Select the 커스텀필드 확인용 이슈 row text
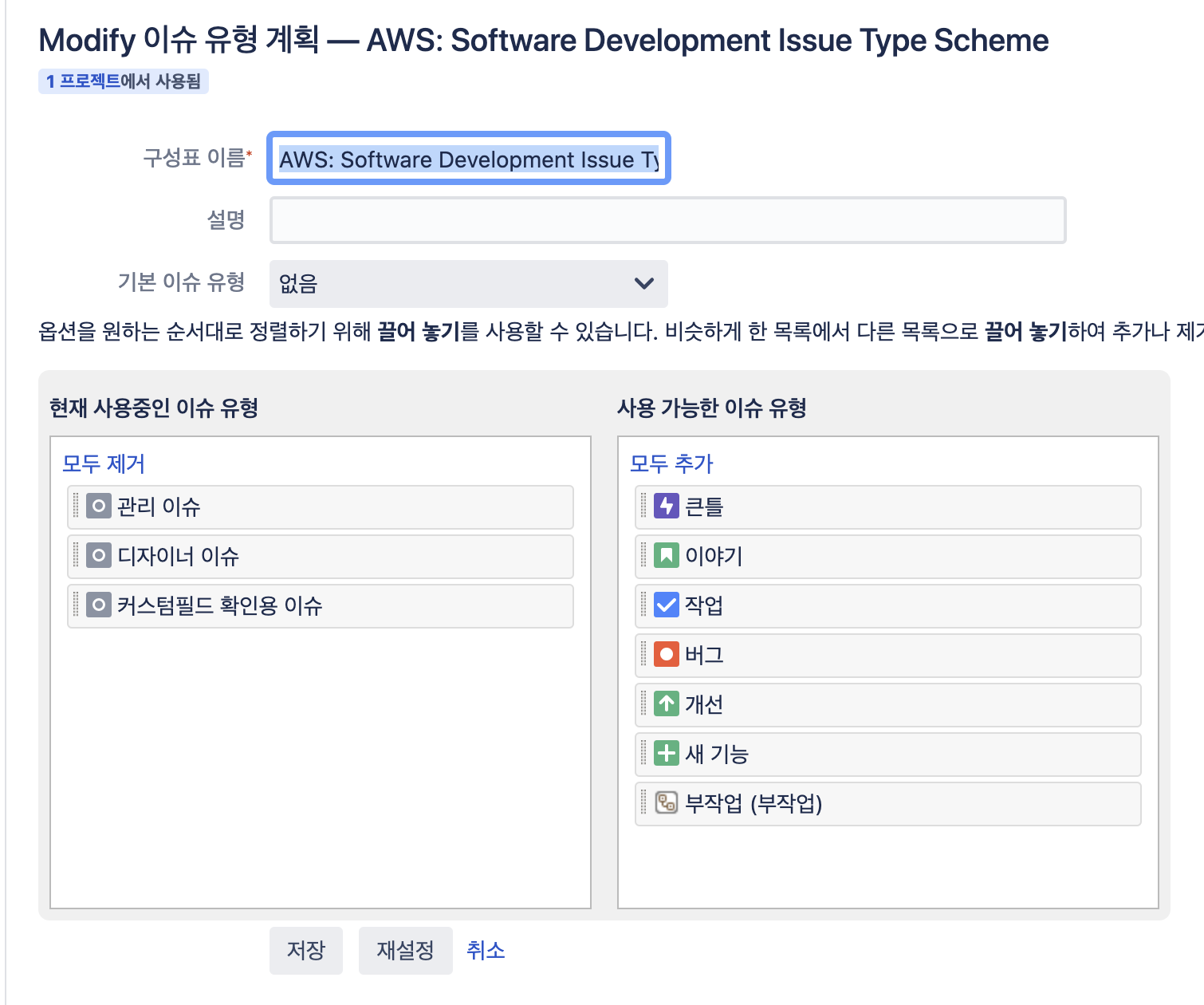Viewport: 1204px width, 1005px height. click(220, 605)
